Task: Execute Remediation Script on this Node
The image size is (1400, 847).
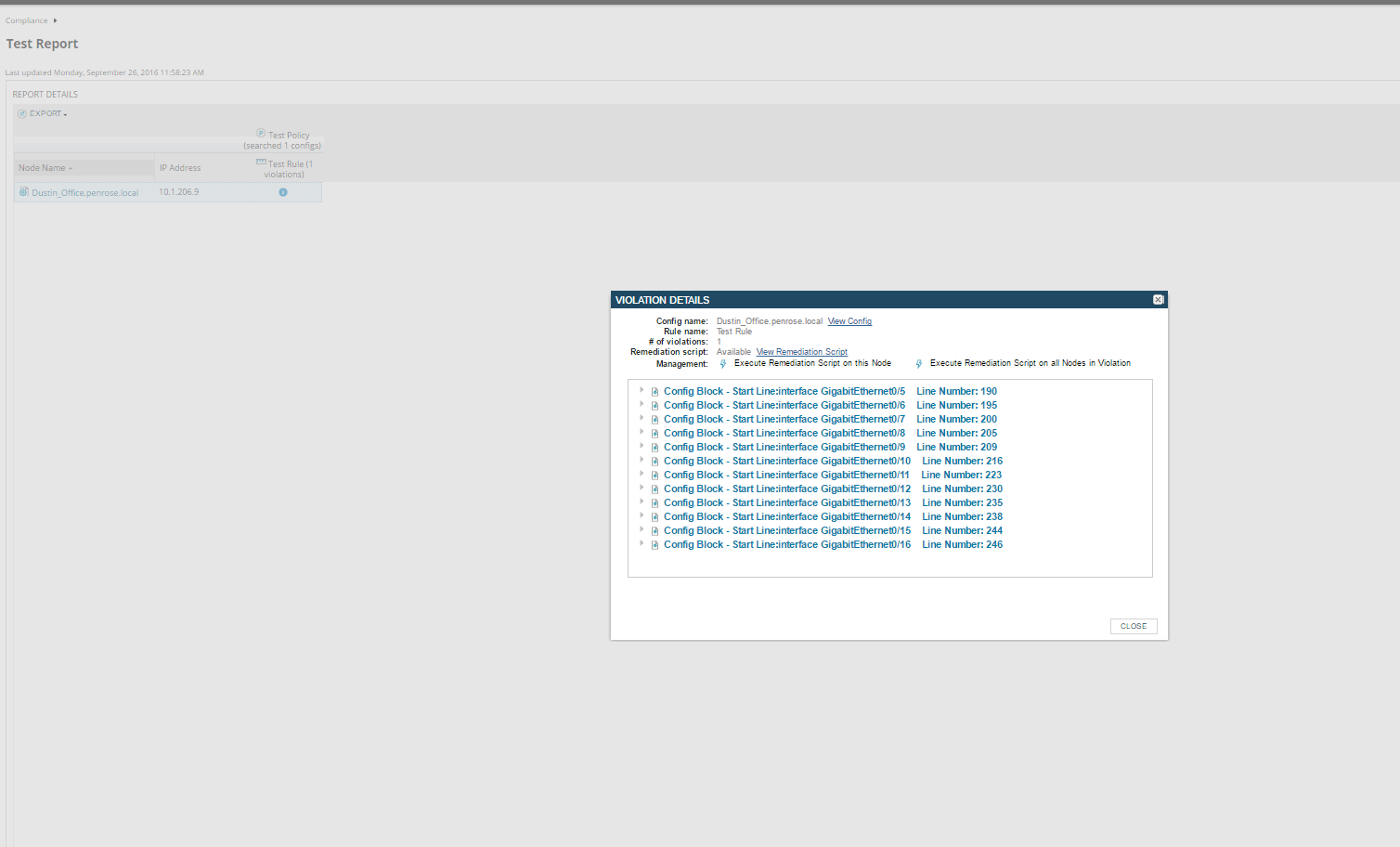Action: tap(812, 363)
